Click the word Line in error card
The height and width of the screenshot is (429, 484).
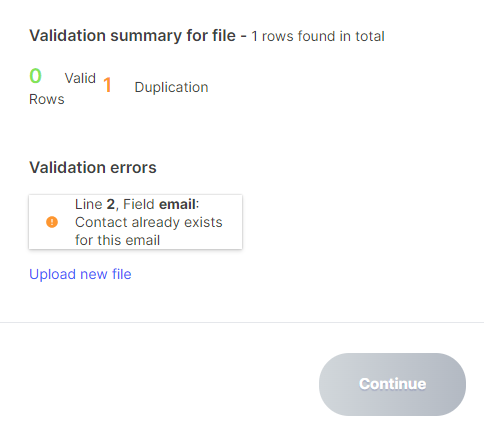click(89, 204)
